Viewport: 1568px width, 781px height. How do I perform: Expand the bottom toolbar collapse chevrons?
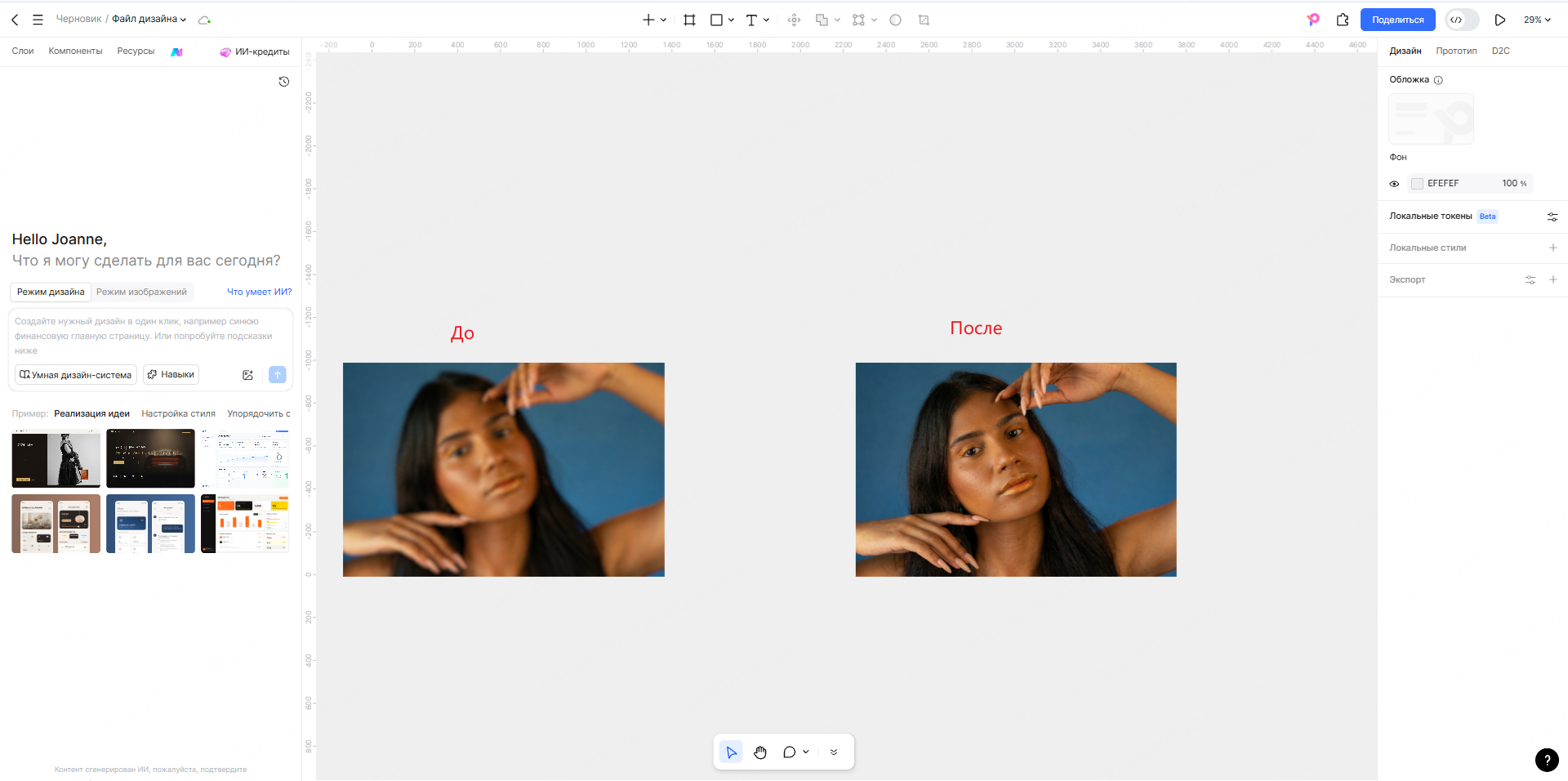(x=834, y=752)
